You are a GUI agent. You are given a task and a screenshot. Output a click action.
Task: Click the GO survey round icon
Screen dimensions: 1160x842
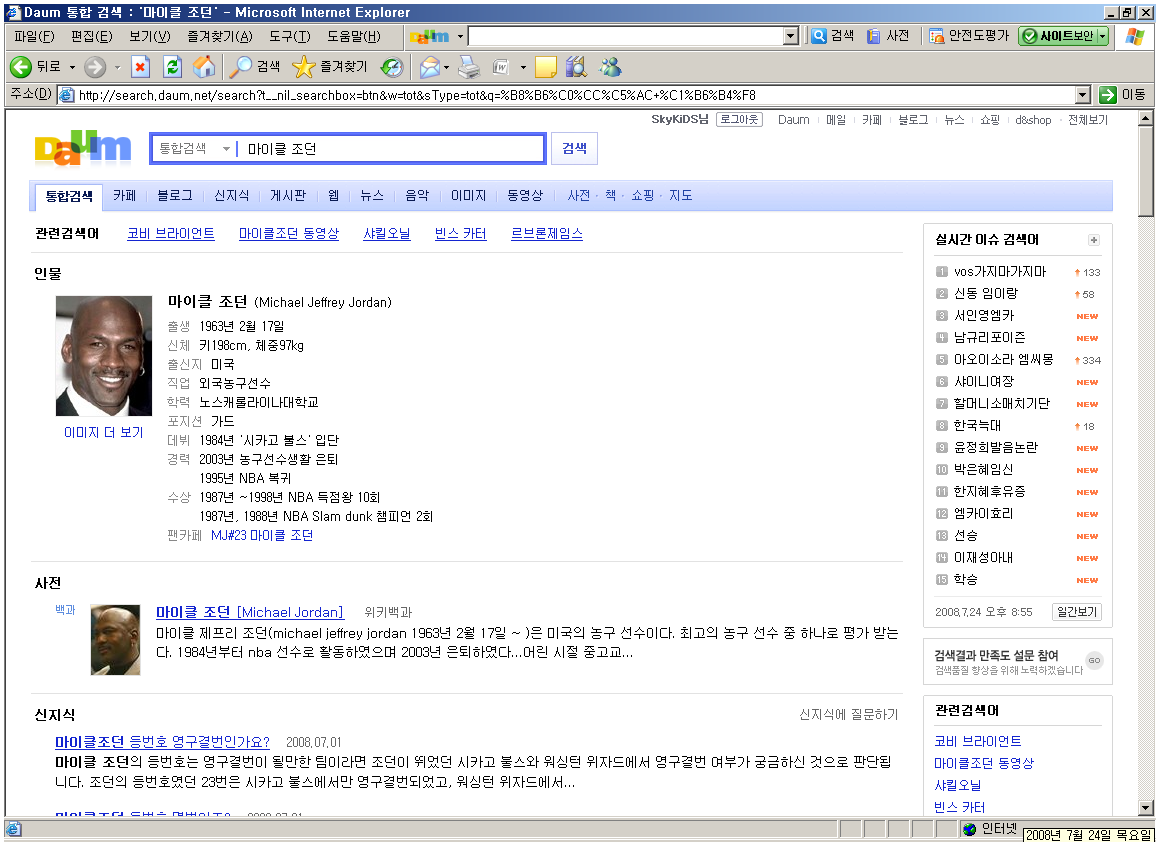tap(1094, 661)
